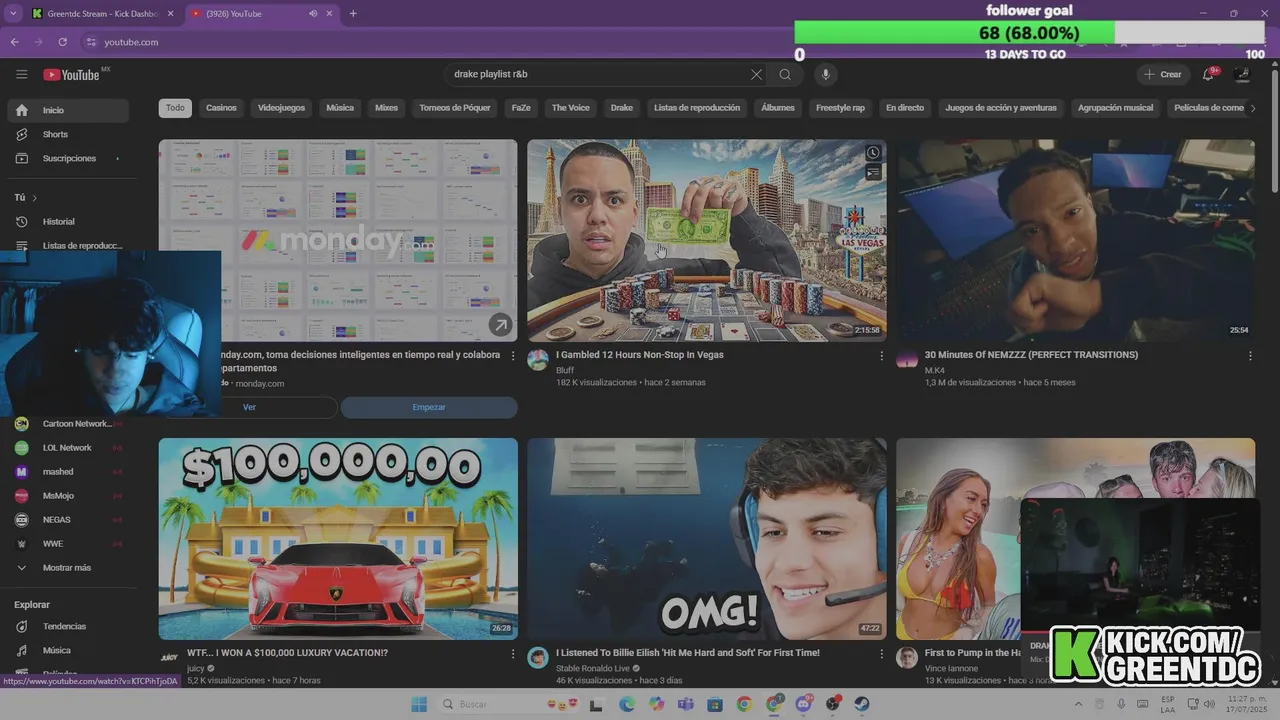Select the Listas de reproducción chip
This screenshot has width=1280, height=720.
click(697, 108)
